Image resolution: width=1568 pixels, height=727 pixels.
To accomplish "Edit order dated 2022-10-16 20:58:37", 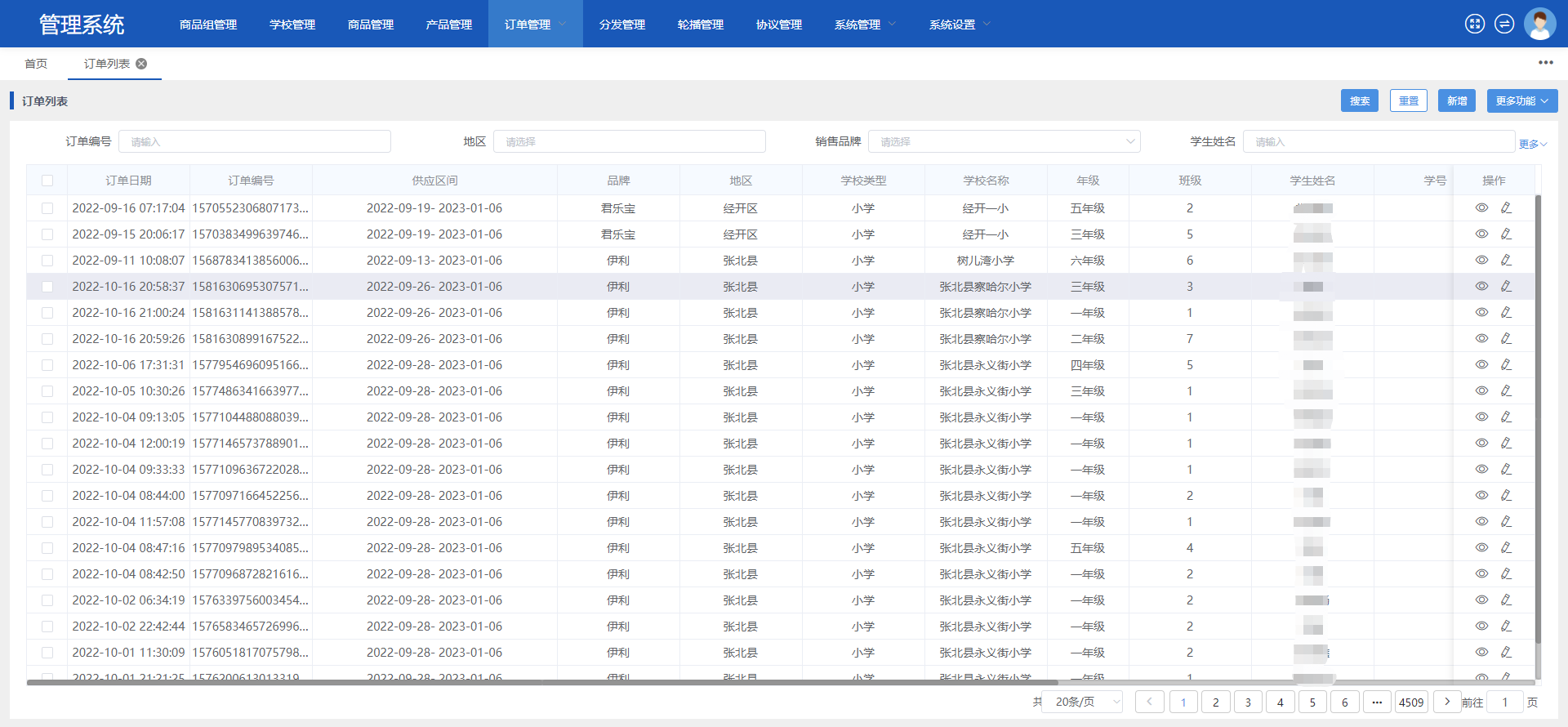I will [1506, 286].
